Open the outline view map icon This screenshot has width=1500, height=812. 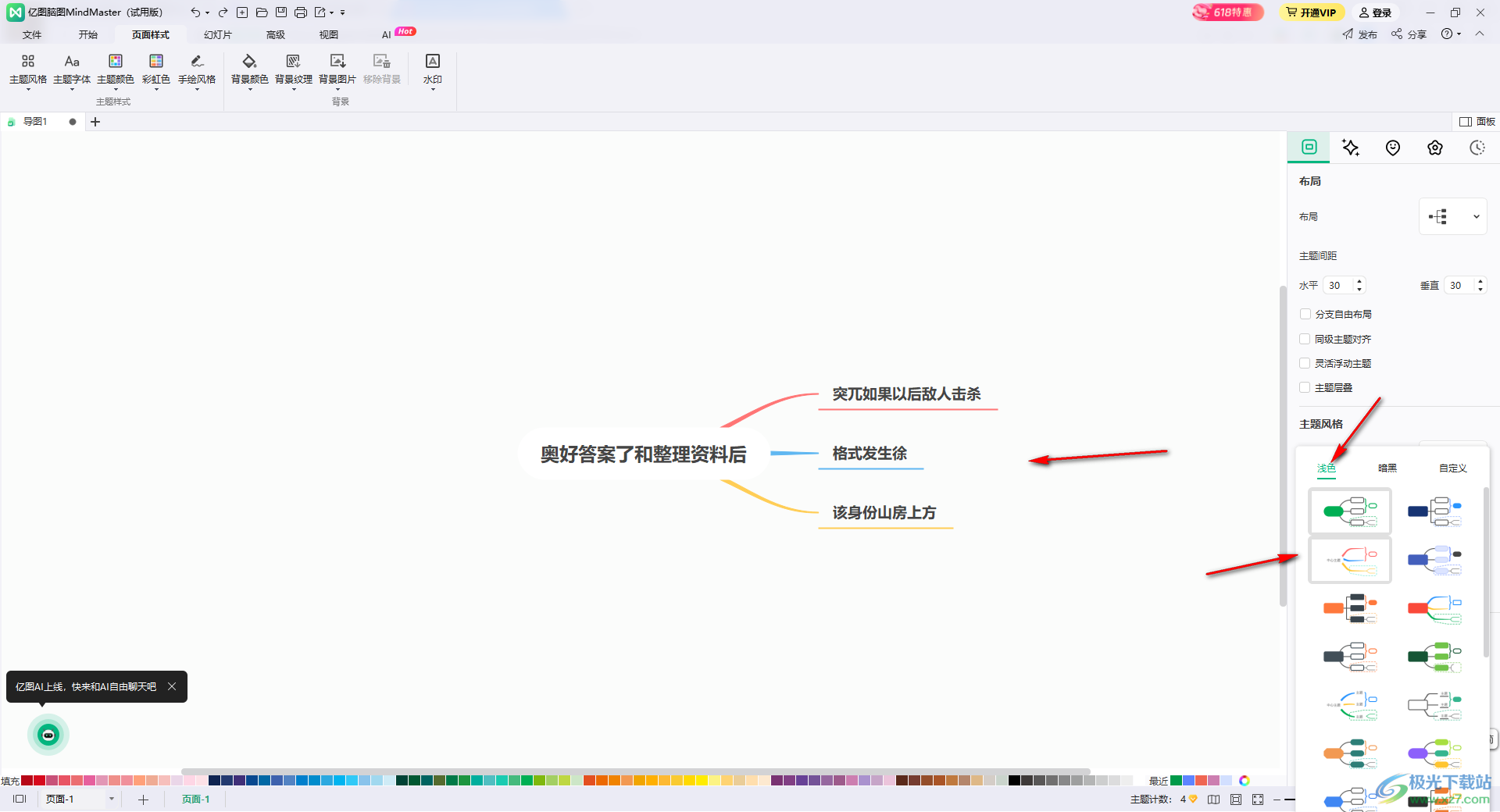[x=1213, y=800]
